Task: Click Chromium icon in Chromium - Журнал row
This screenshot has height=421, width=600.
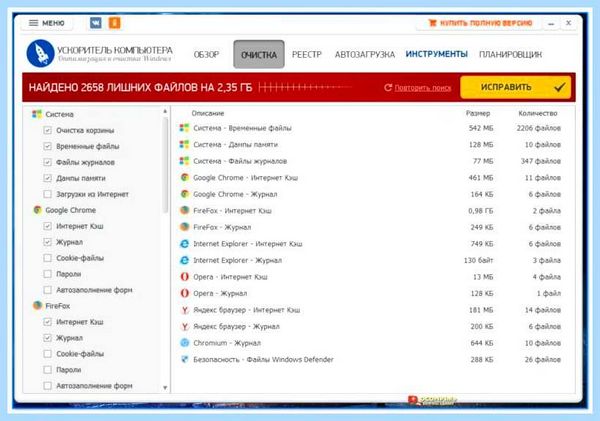Action: pyautogui.click(x=184, y=343)
